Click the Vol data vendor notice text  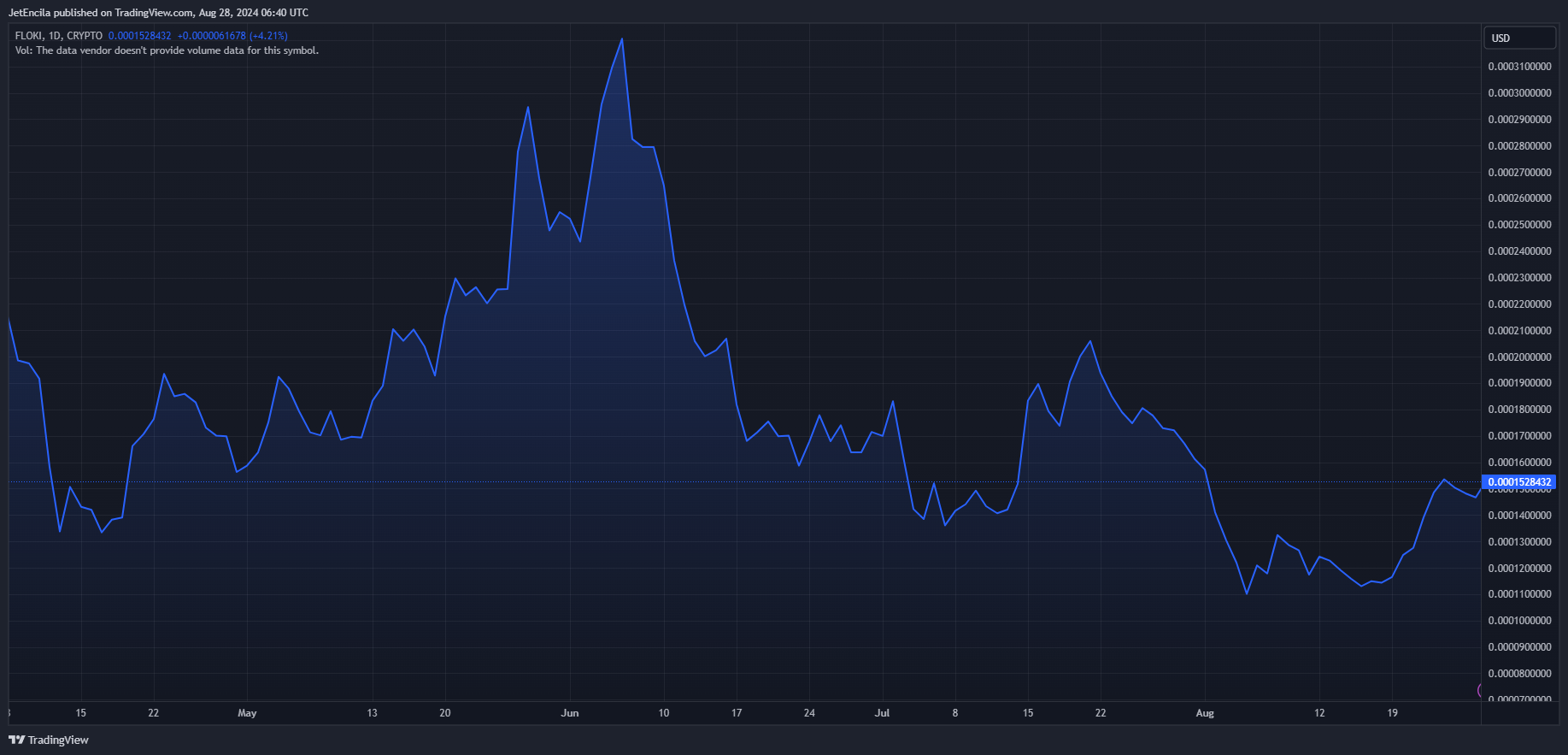pos(167,50)
